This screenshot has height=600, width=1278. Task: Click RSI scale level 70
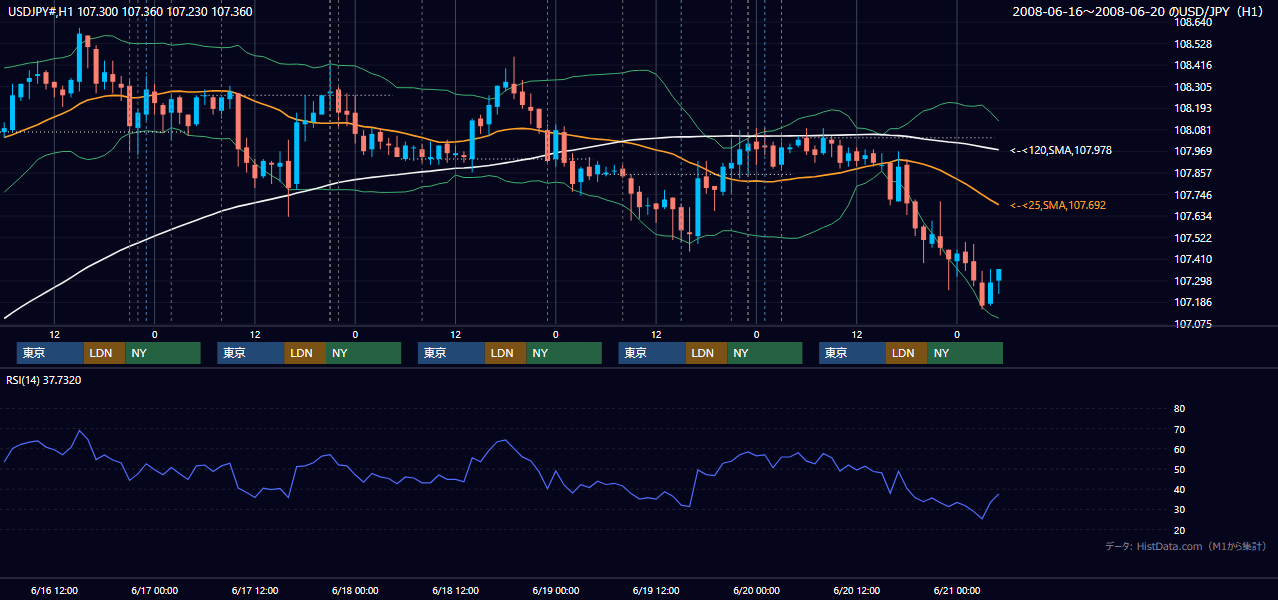pos(1179,429)
